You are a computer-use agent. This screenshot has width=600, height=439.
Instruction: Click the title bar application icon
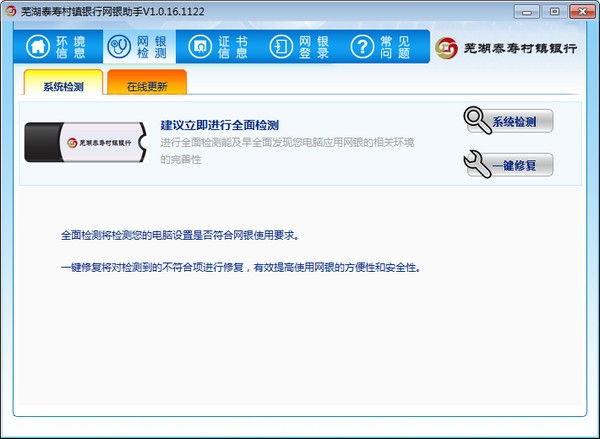10,11
